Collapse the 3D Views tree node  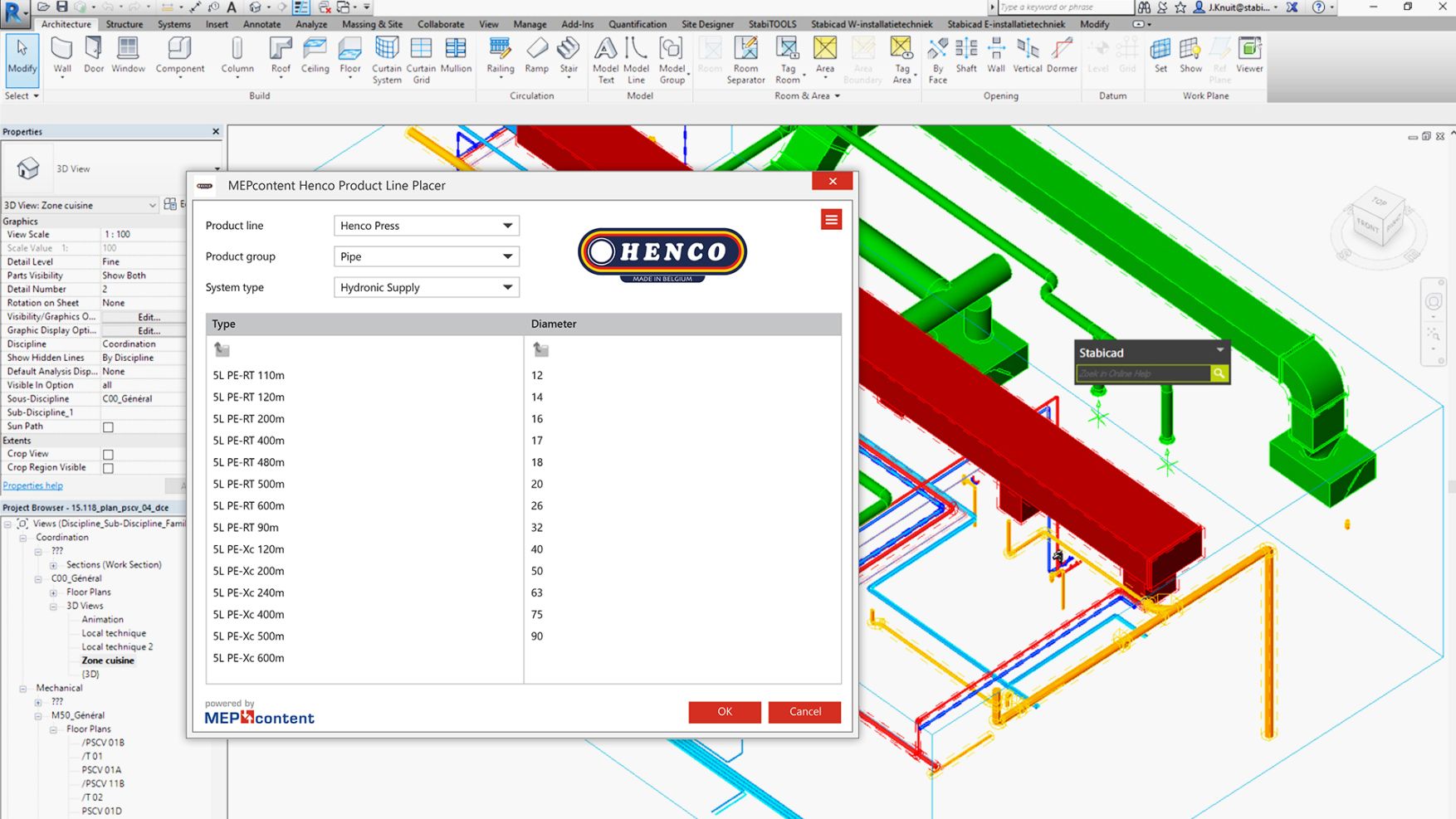tap(54, 607)
